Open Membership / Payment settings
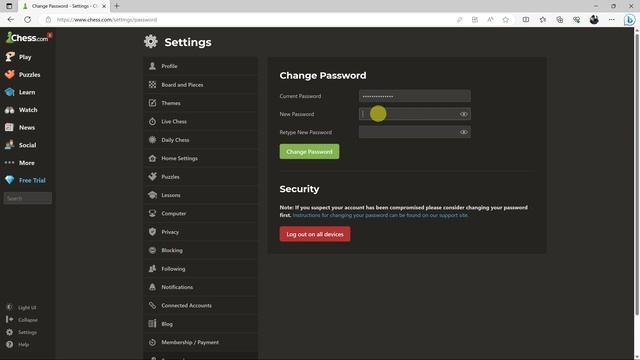Image resolution: width=640 pixels, height=360 pixels. (200, 342)
